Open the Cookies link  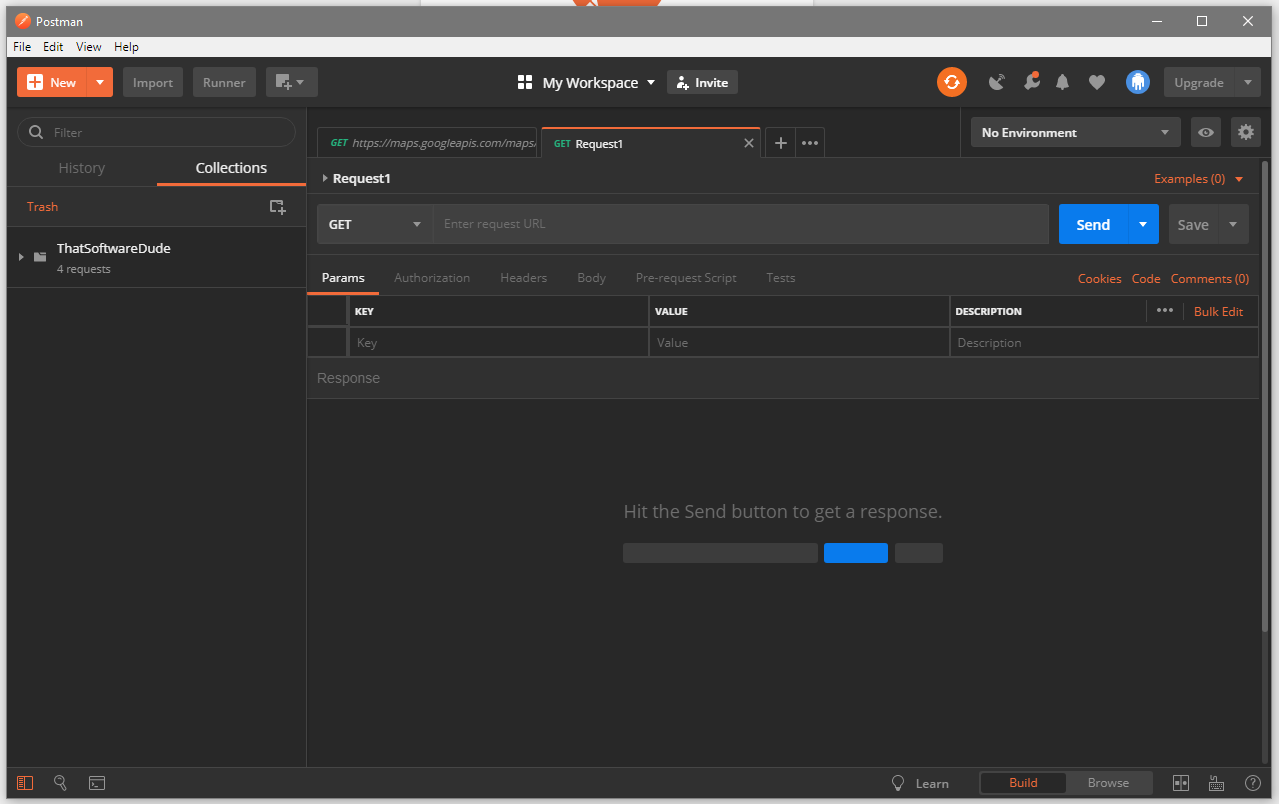click(x=1100, y=279)
